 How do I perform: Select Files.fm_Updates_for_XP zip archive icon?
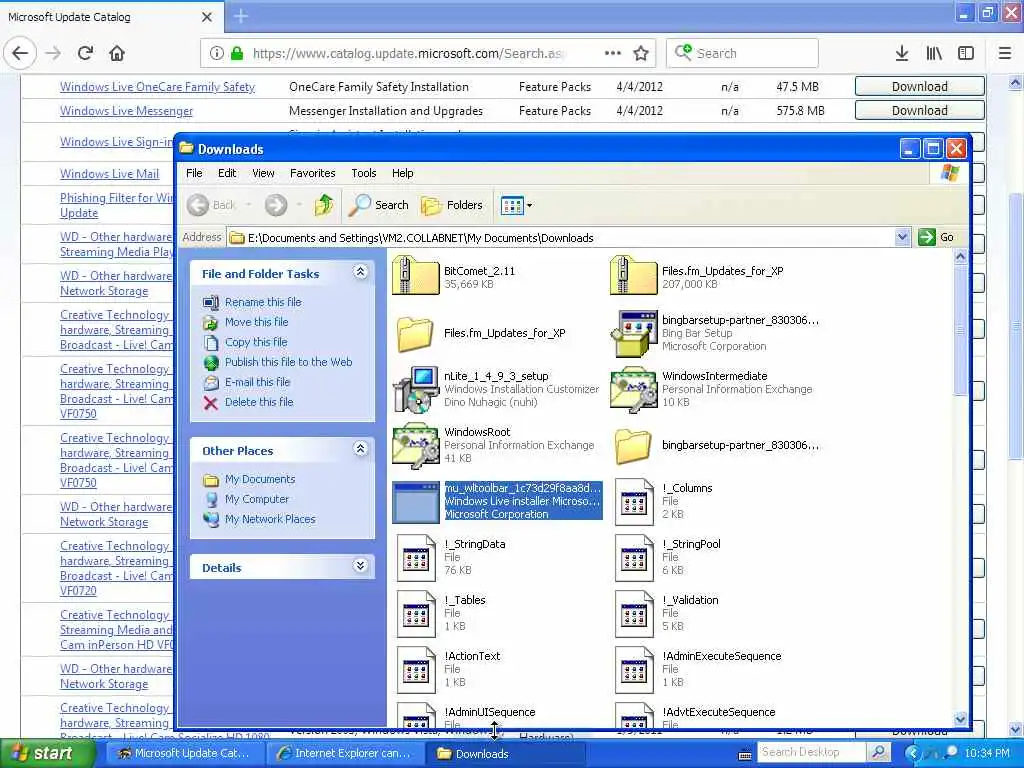[633, 276]
